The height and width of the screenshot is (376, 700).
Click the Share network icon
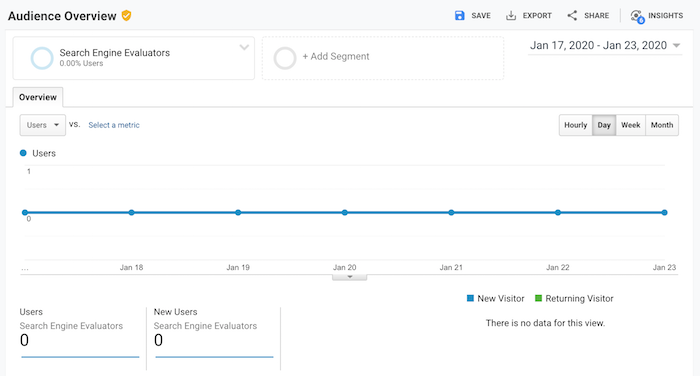pos(572,16)
